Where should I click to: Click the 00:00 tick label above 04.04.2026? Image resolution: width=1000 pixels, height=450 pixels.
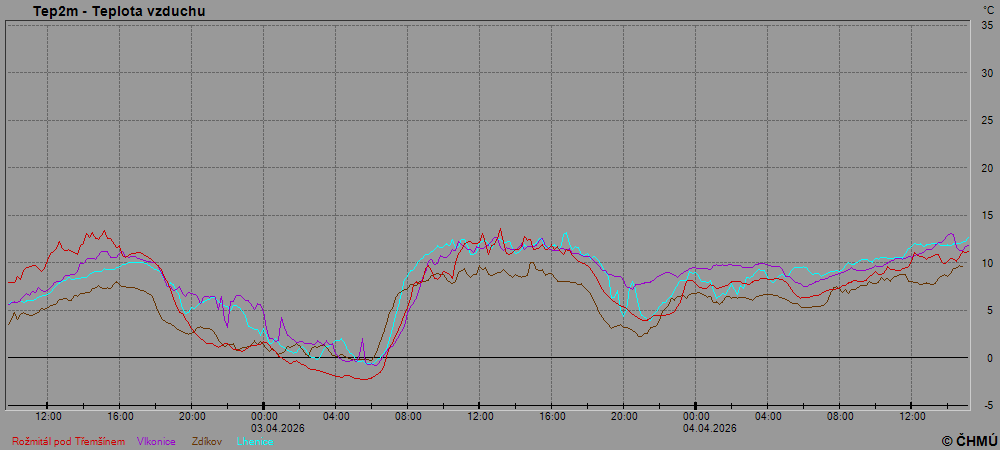click(x=696, y=416)
